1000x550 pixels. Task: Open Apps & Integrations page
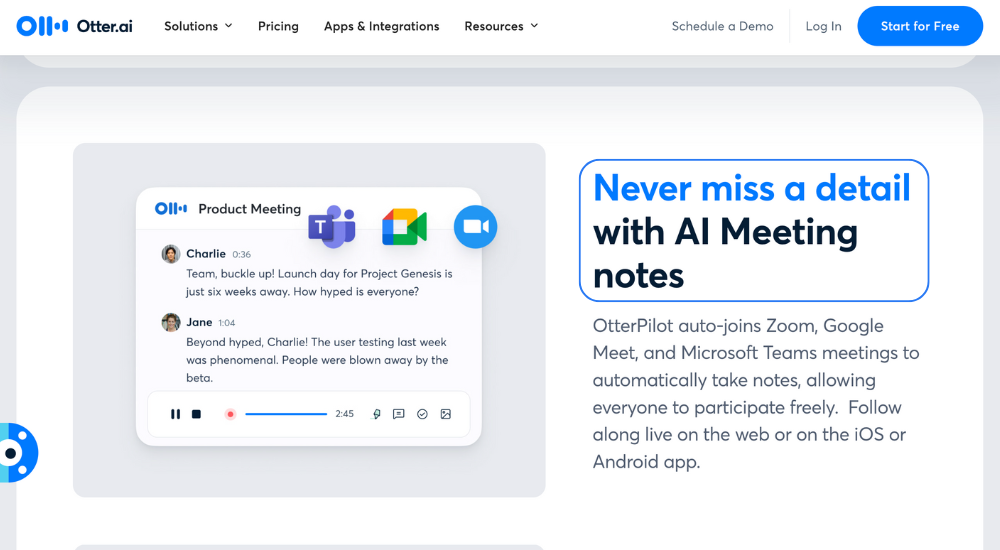click(x=381, y=26)
